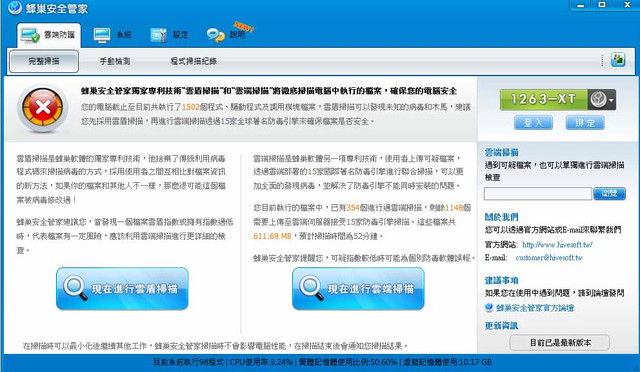
Task: Click the 瀏覽 browse button
Action: point(609,194)
